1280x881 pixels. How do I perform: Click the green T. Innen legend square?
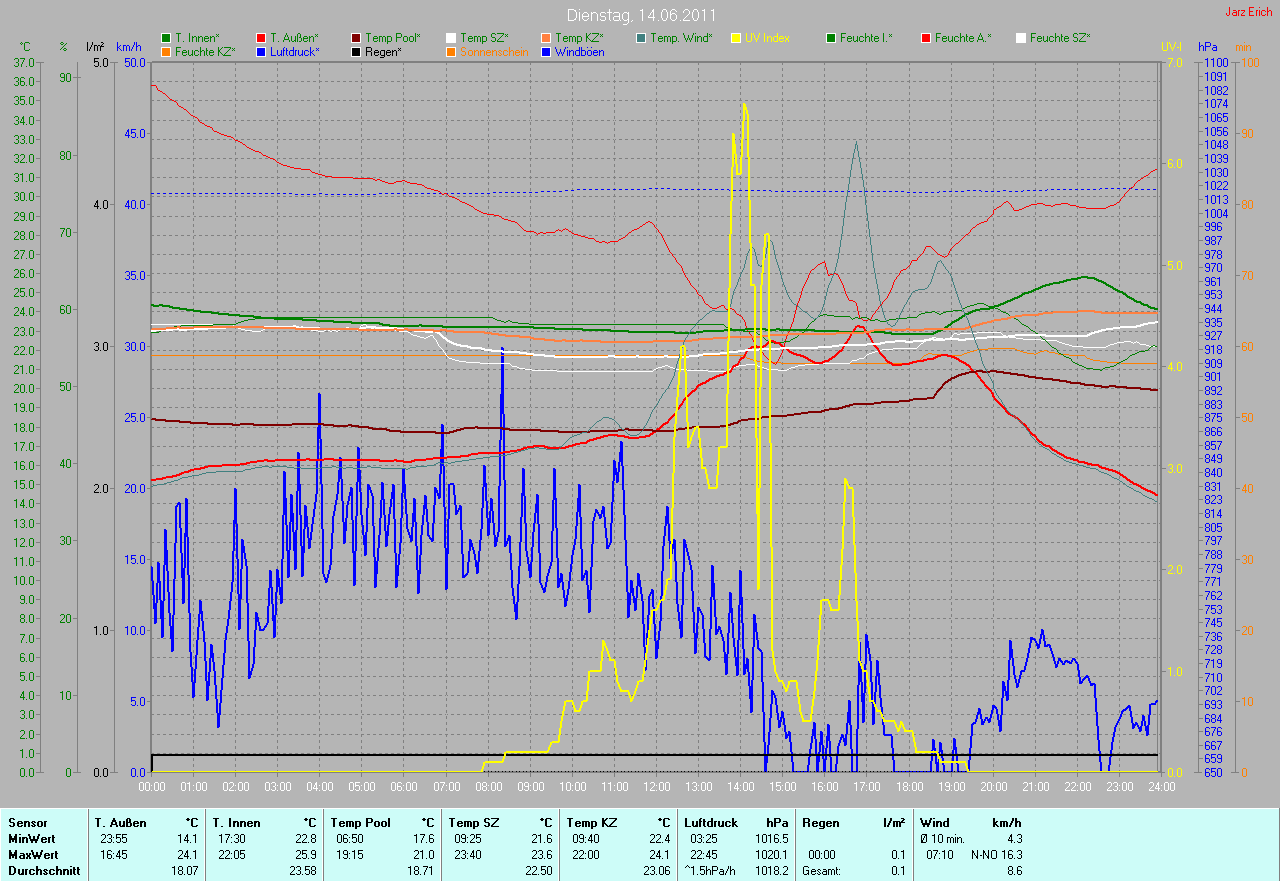(166, 38)
